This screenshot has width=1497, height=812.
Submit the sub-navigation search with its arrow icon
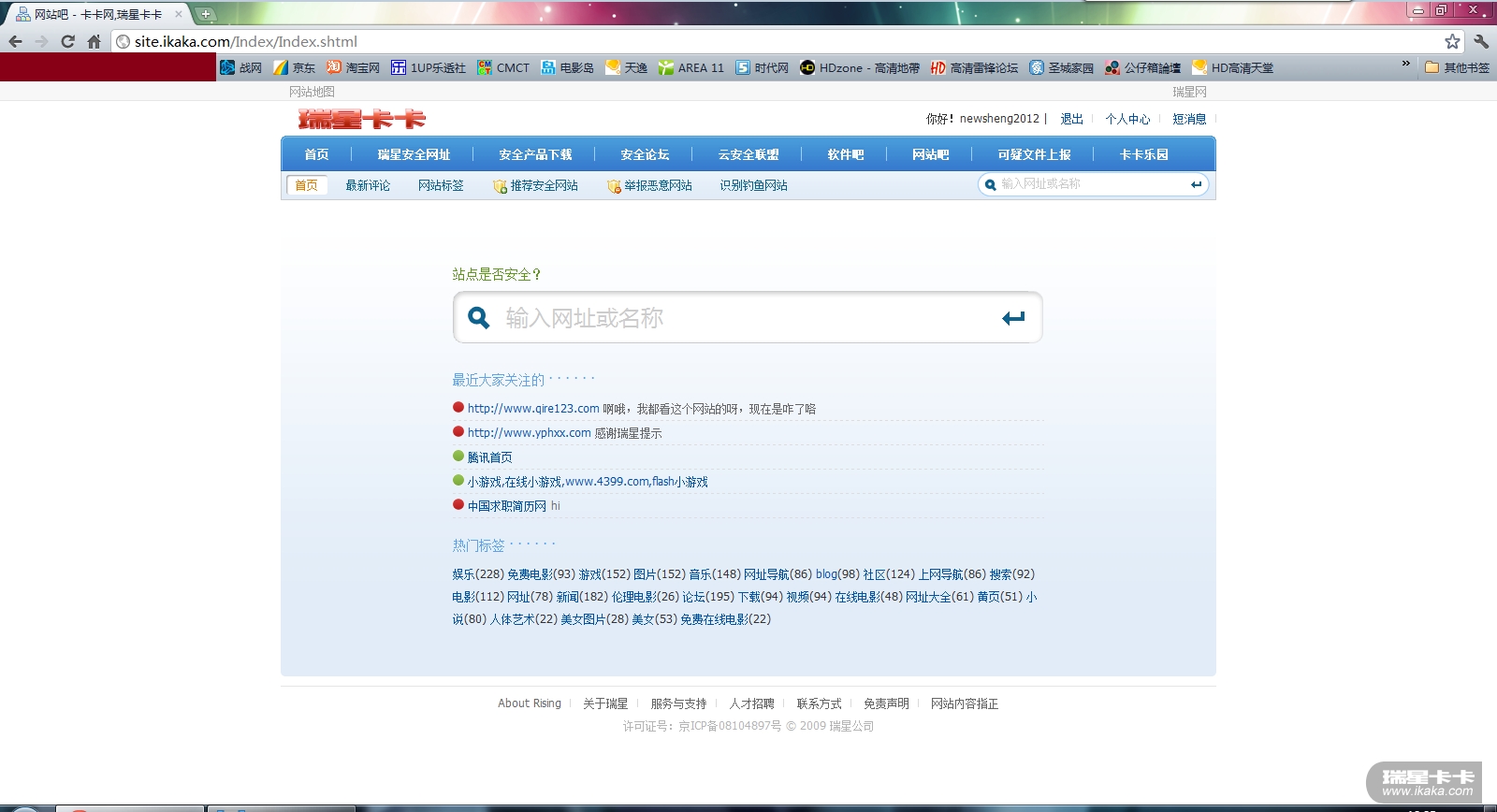coord(1196,184)
